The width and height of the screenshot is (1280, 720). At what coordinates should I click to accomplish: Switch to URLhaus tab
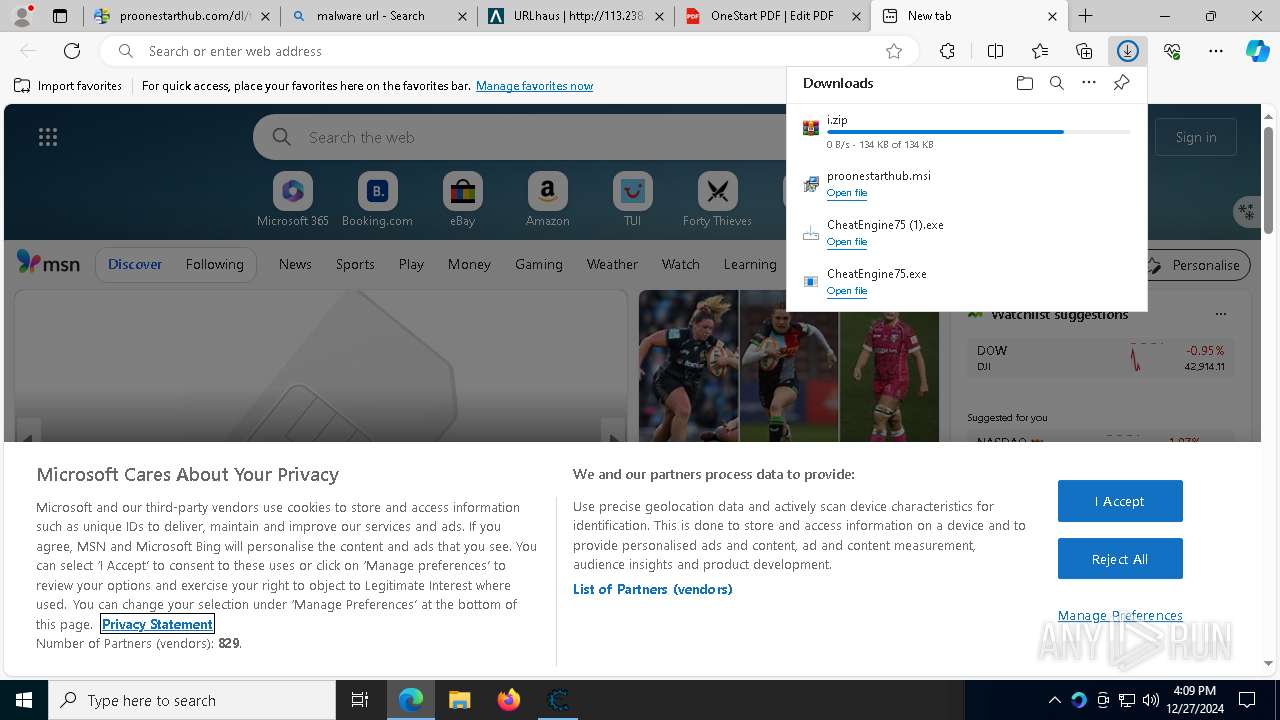tap(575, 16)
